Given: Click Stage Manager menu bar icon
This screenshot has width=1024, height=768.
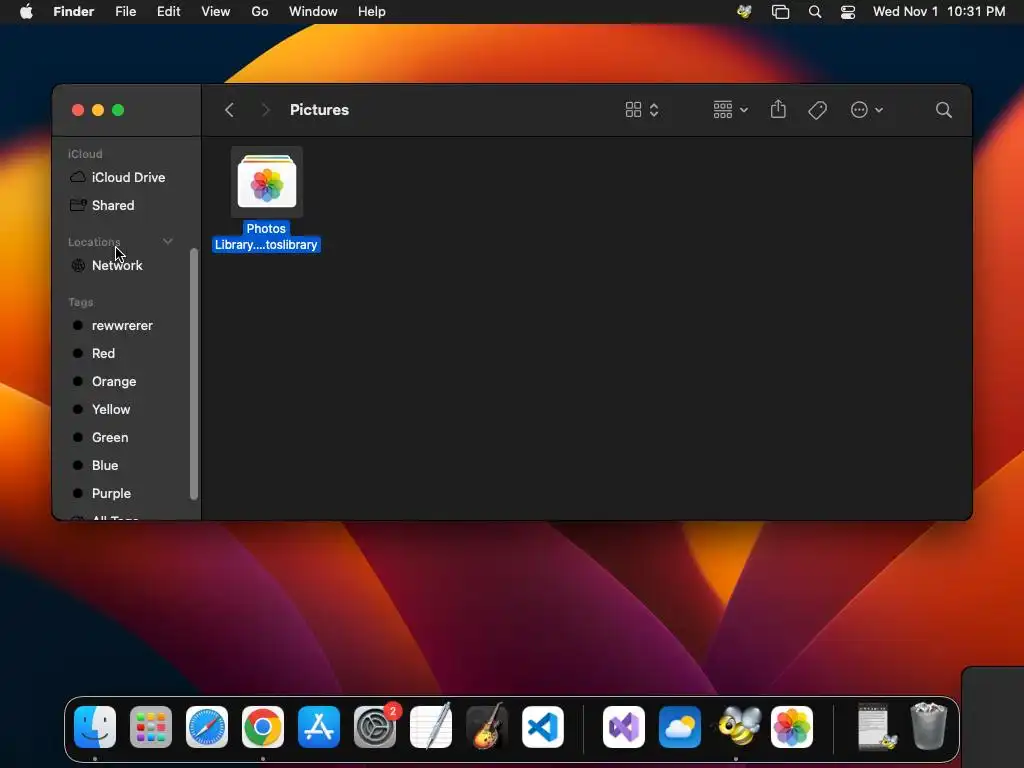Looking at the screenshot, I should (x=780, y=12).
